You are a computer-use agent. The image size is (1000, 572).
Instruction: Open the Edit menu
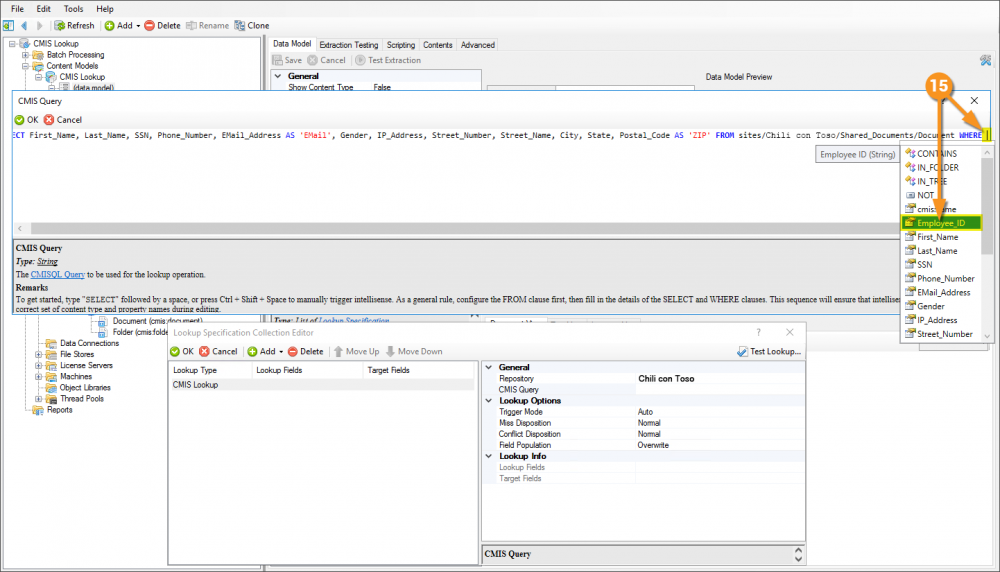pos(43,9)
